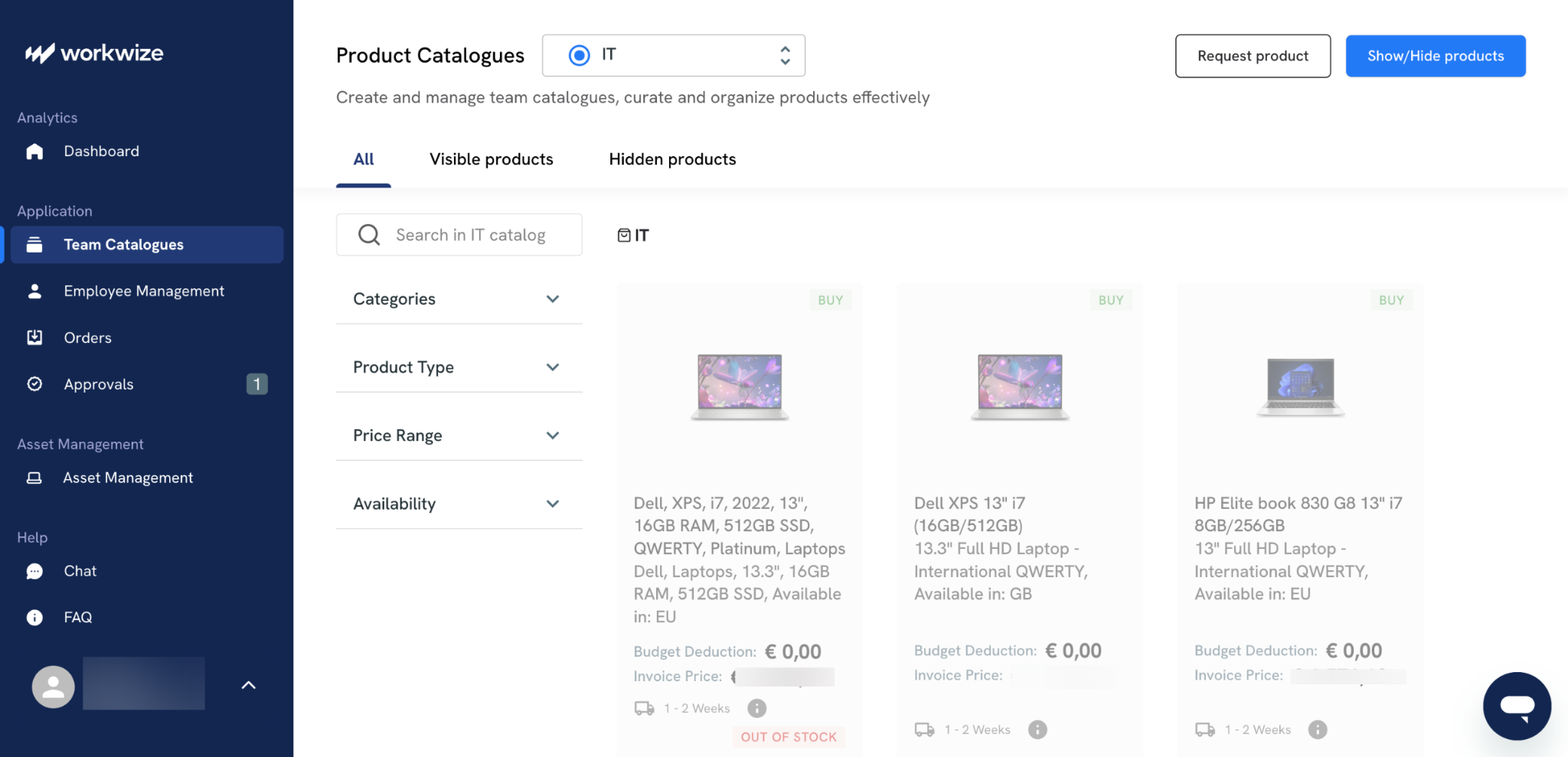Open the floating chat widget button

click(x=1517, y=706)
